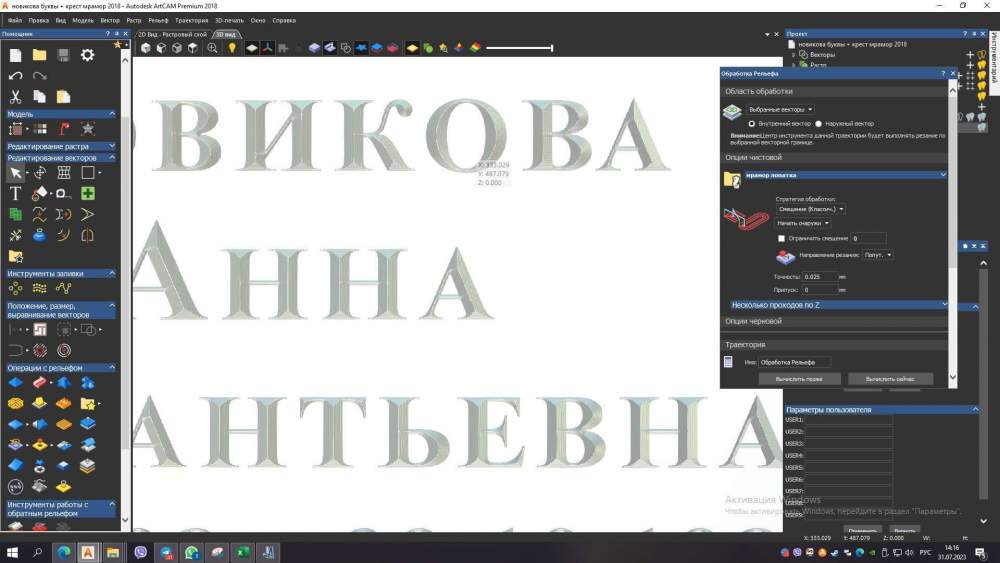This screenshot has height=563, width=1000.
Task: Click the green plus vector tool icon
Action: pos(87,193)
